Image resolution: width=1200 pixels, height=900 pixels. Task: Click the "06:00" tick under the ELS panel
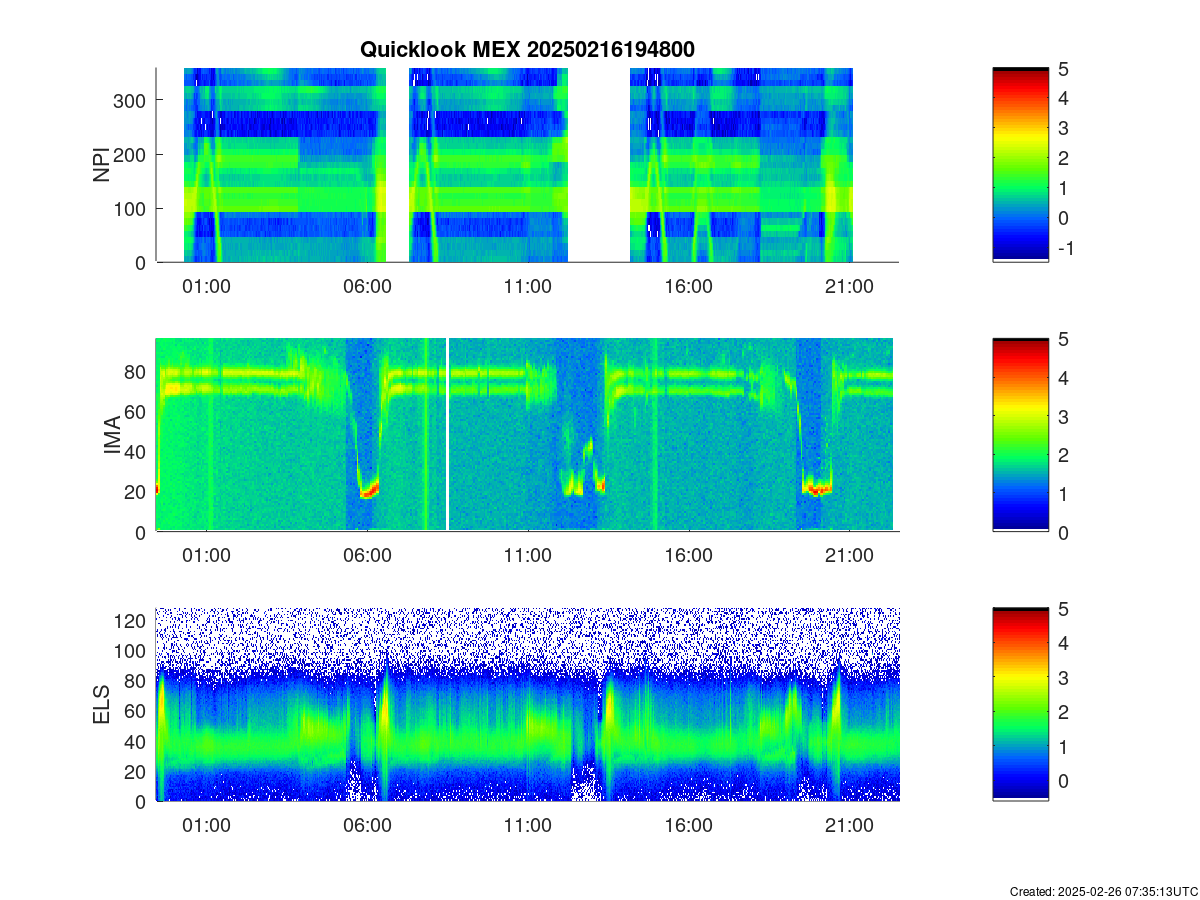[x=367, y=825]
